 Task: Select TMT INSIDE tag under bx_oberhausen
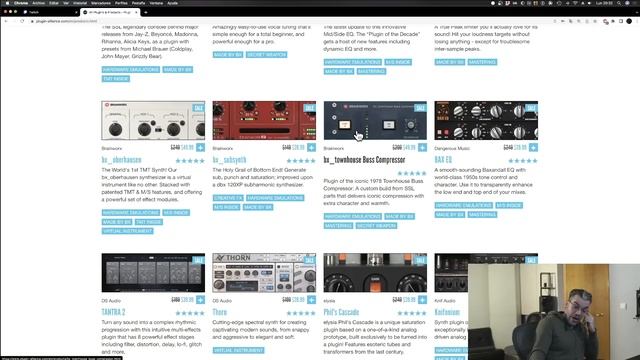[149, 222]
